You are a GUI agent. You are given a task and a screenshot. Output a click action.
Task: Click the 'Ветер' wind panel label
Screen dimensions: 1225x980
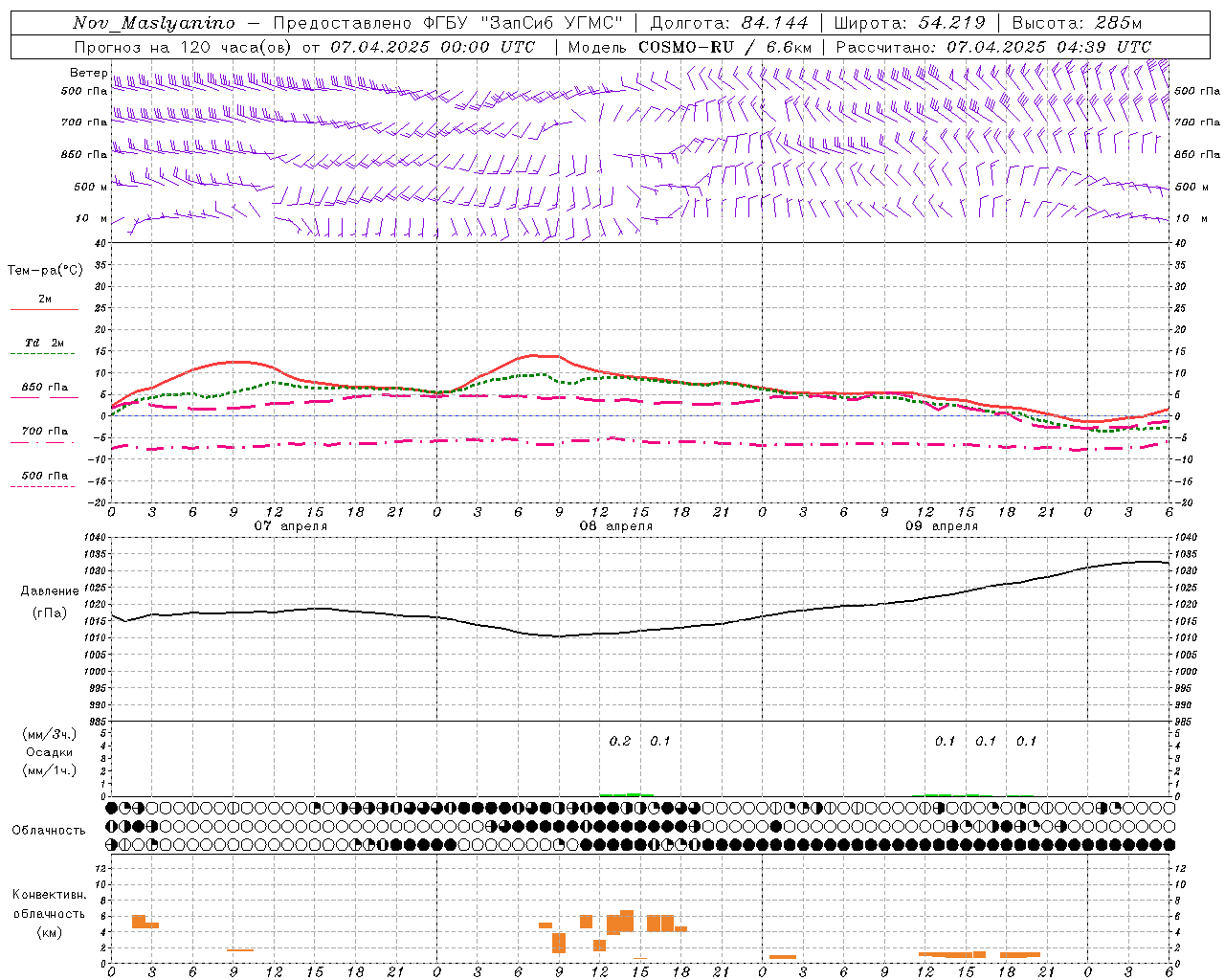(x=89, y=73)
